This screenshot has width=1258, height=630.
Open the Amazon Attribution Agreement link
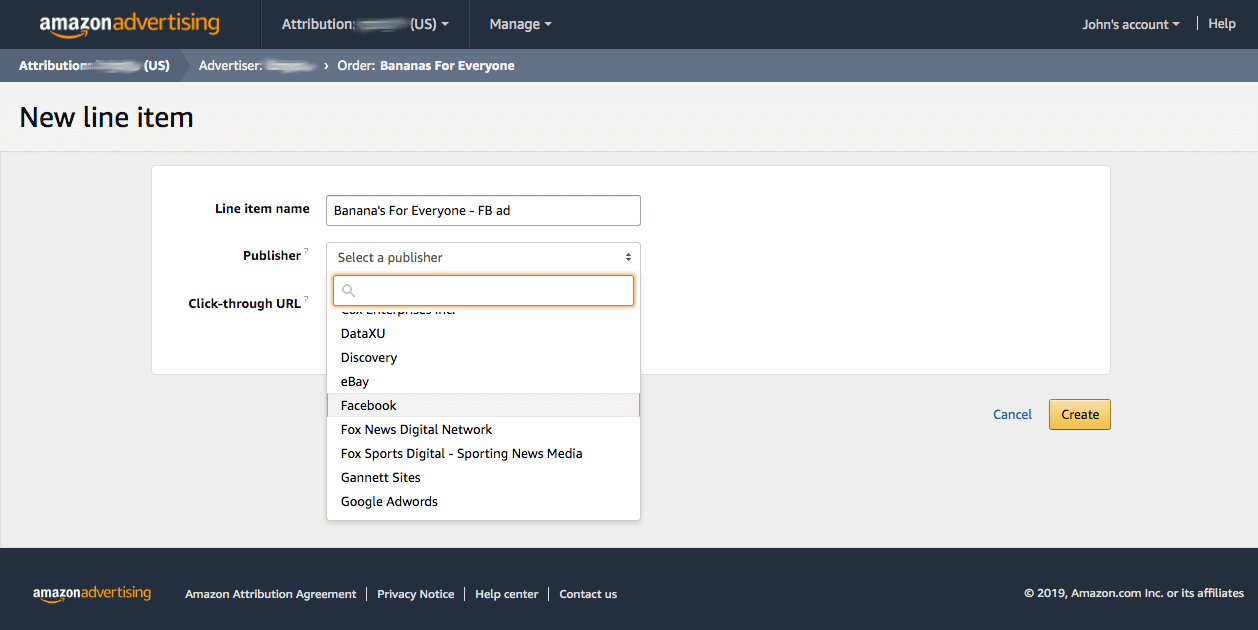click(x=271, y=594)
